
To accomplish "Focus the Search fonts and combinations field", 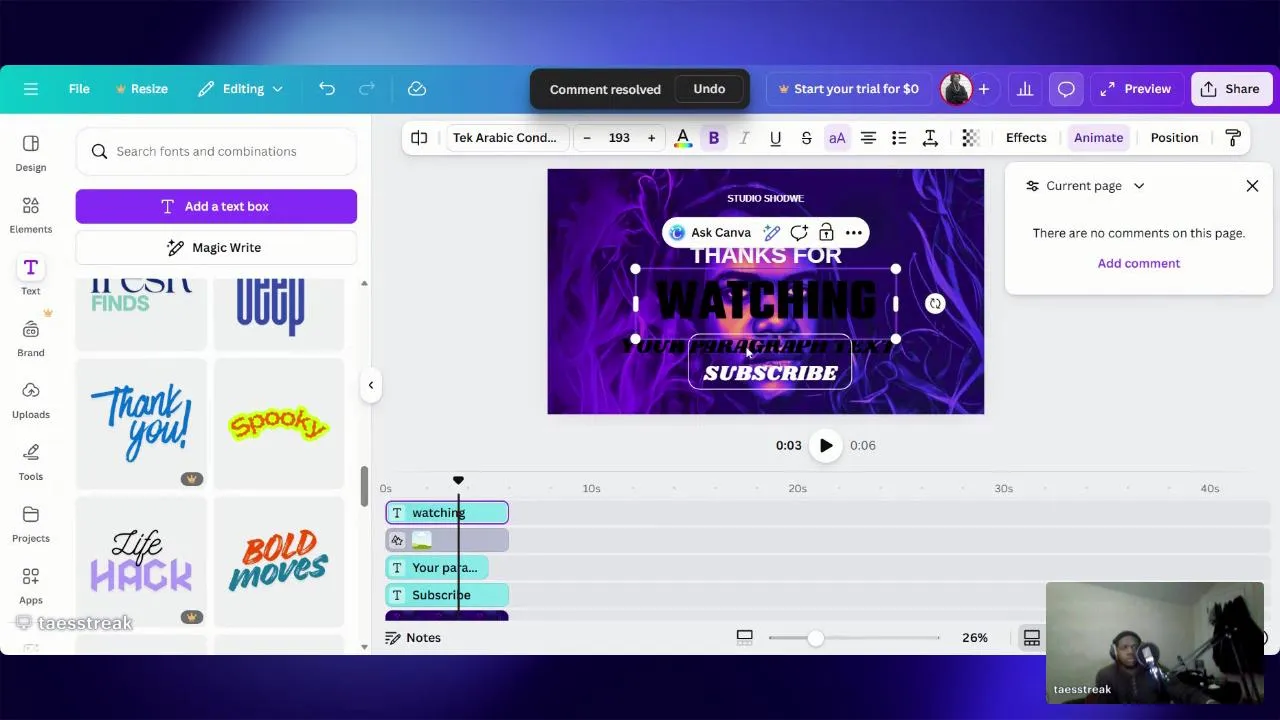I will (x=216, y=151).
